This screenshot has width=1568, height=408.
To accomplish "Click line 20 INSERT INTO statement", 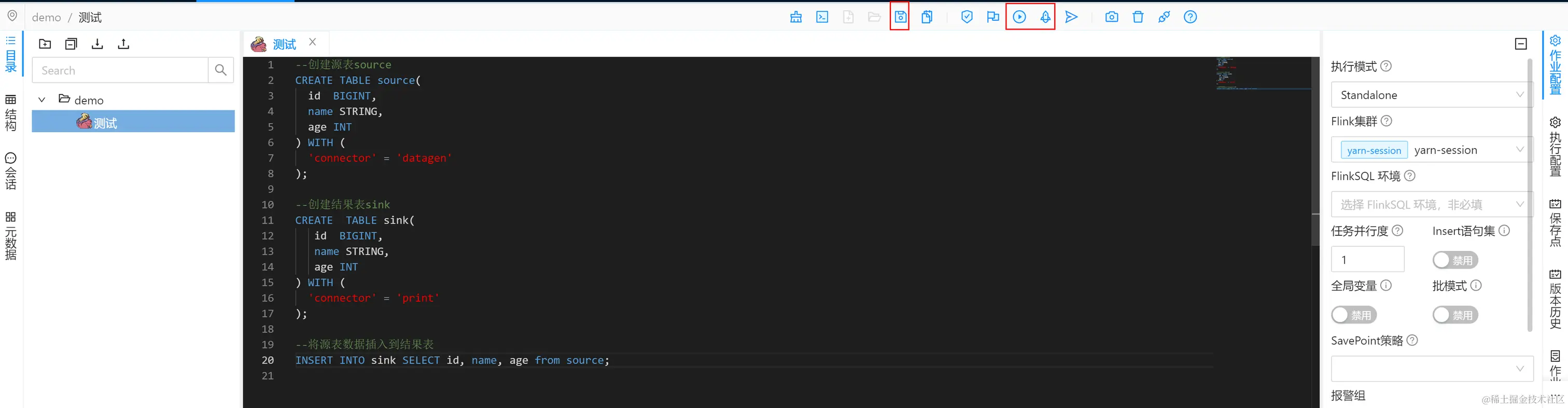I will [452, 360].
